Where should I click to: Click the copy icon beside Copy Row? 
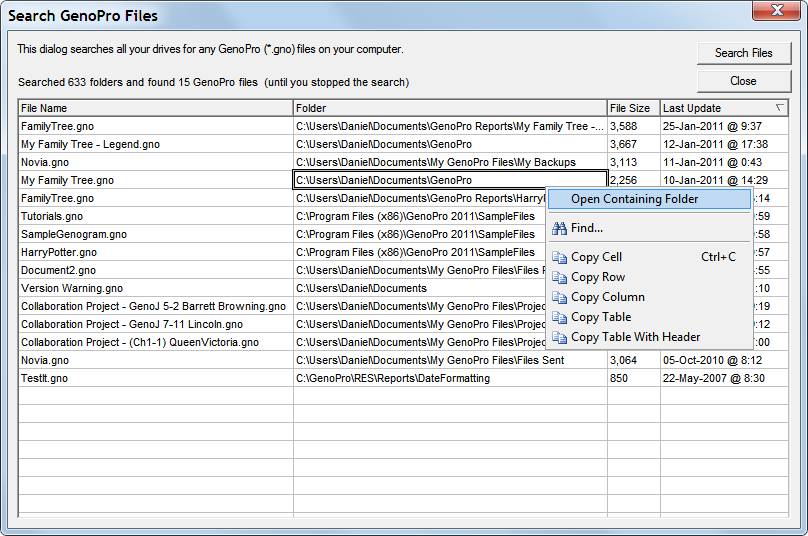pyautogui.click(x=559, y=277)
